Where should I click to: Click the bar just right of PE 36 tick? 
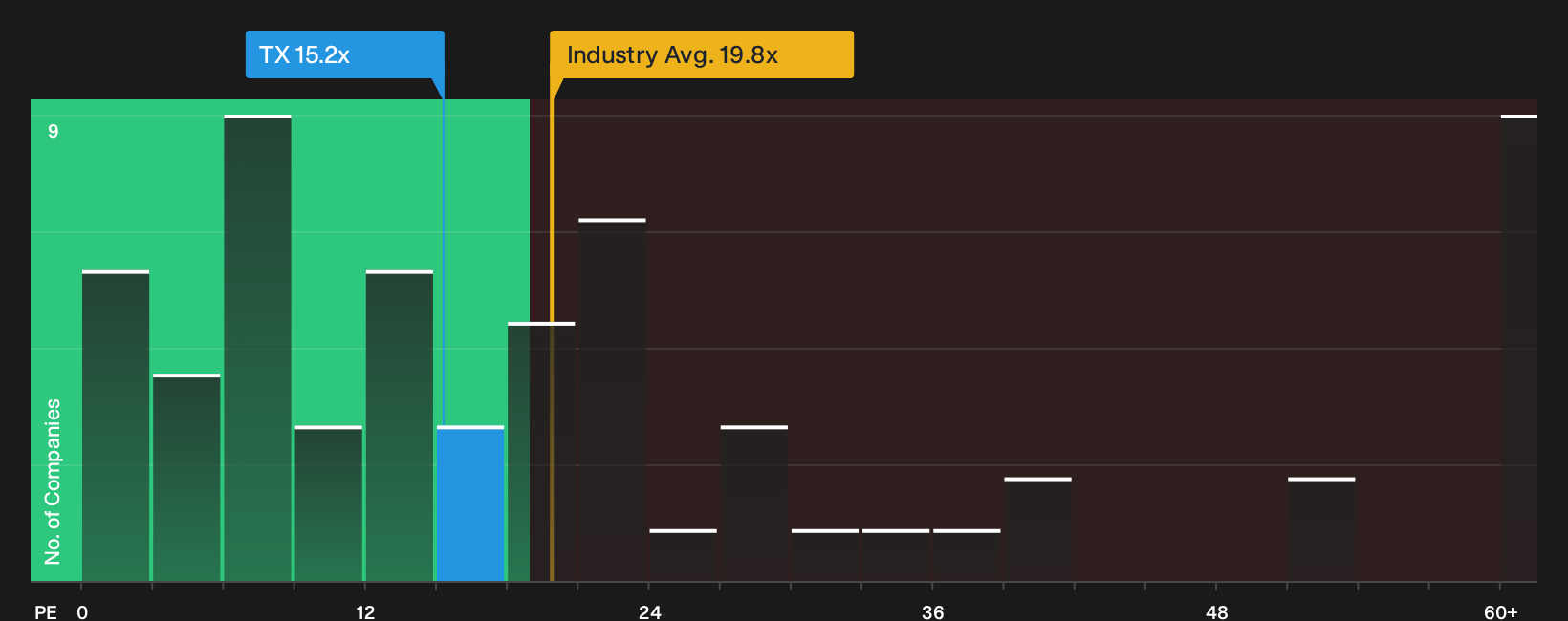(x=967, y=555)
